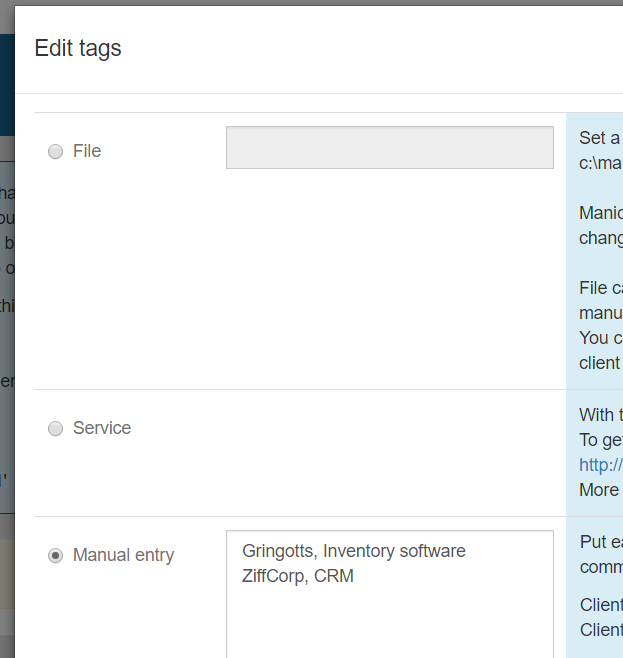Click the "File" option label
623x658 pixels.
click(87, 152)
